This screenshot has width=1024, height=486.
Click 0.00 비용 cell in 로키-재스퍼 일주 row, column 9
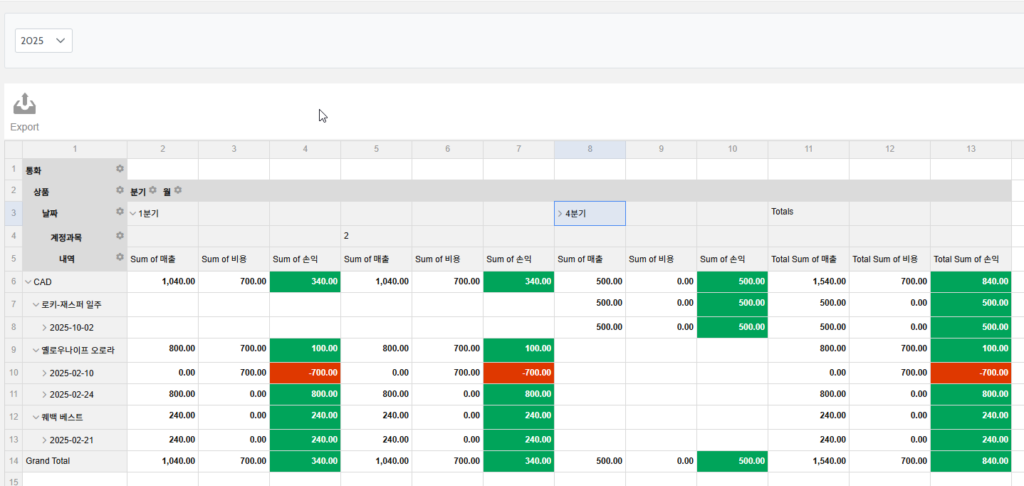[661, 304]
